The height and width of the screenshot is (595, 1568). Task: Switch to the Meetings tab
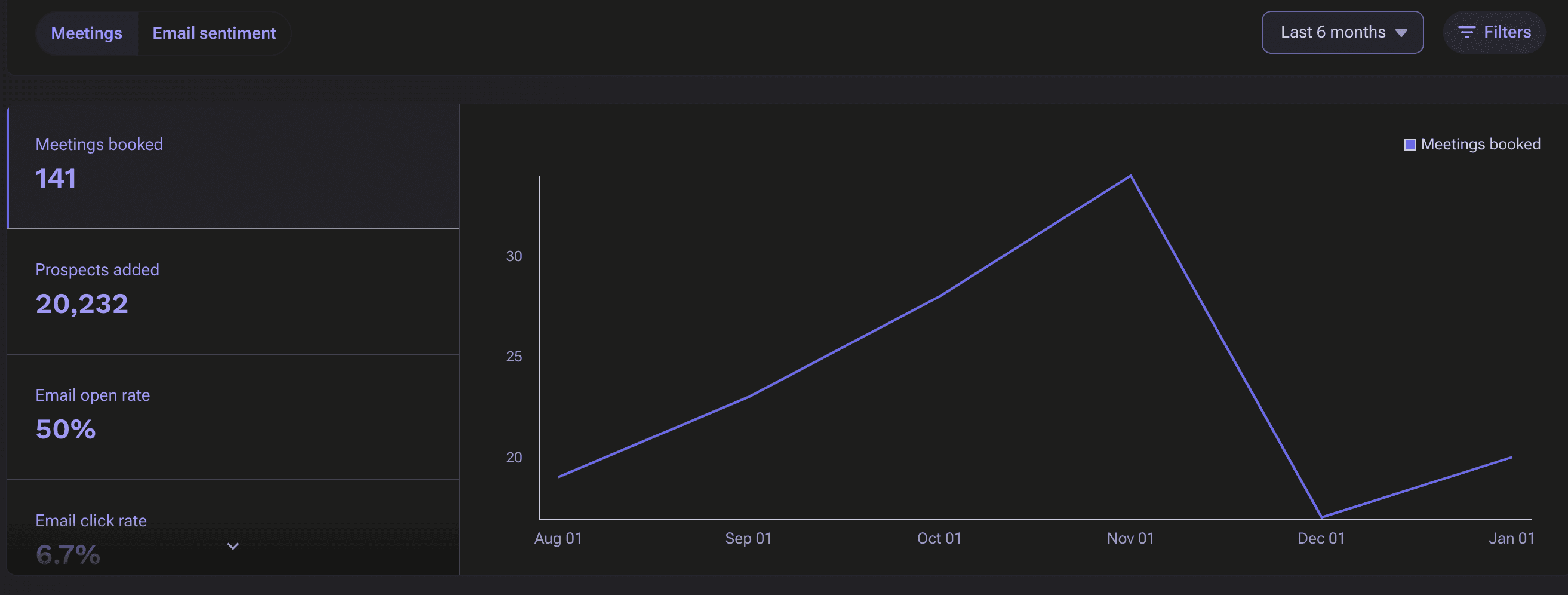click(x=87, y=33)
